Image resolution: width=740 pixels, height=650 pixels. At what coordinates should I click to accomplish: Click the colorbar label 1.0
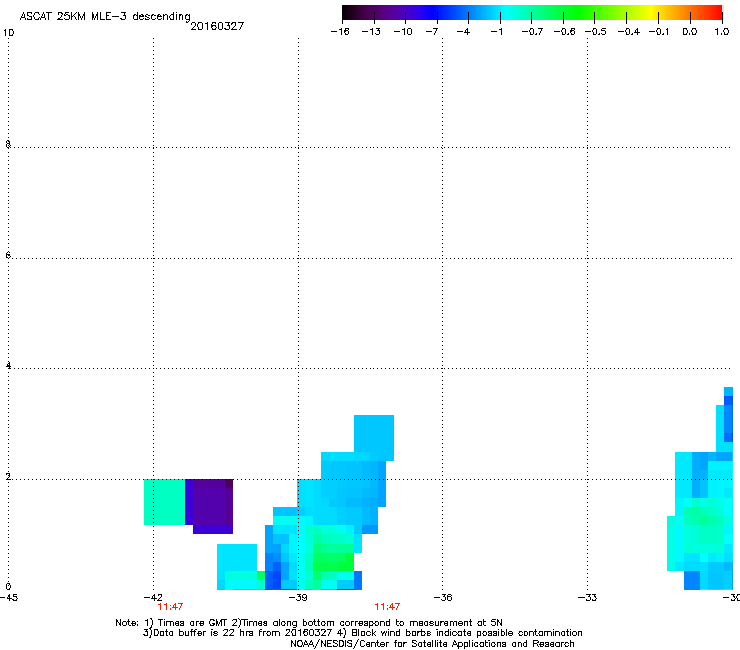point(722,32)
